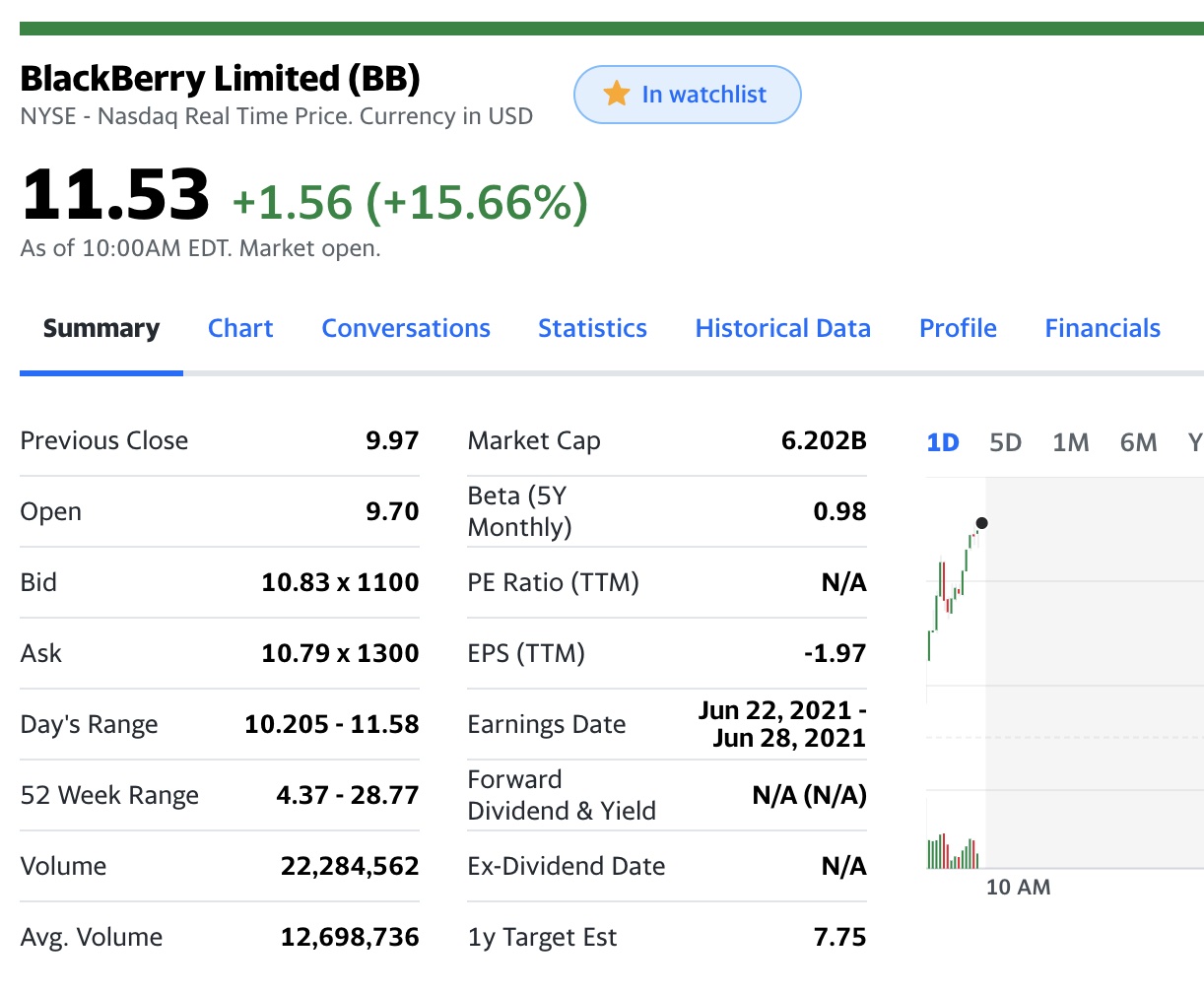This screenshot has width=1204, height=993.
Task: Click the intraday candlestick price chart
Action: 954,591
